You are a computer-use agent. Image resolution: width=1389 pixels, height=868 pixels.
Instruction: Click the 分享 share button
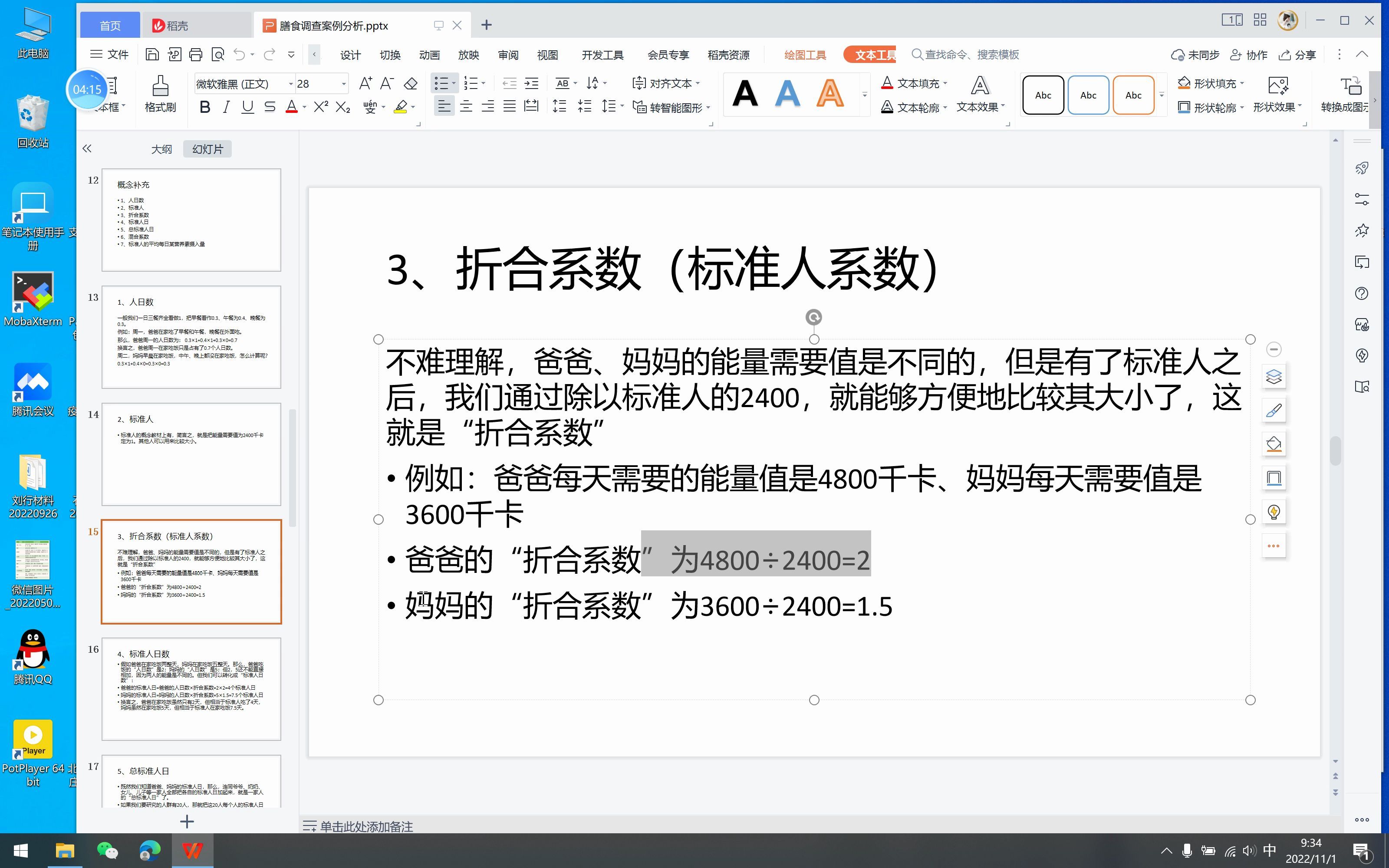coord(1297,54)
